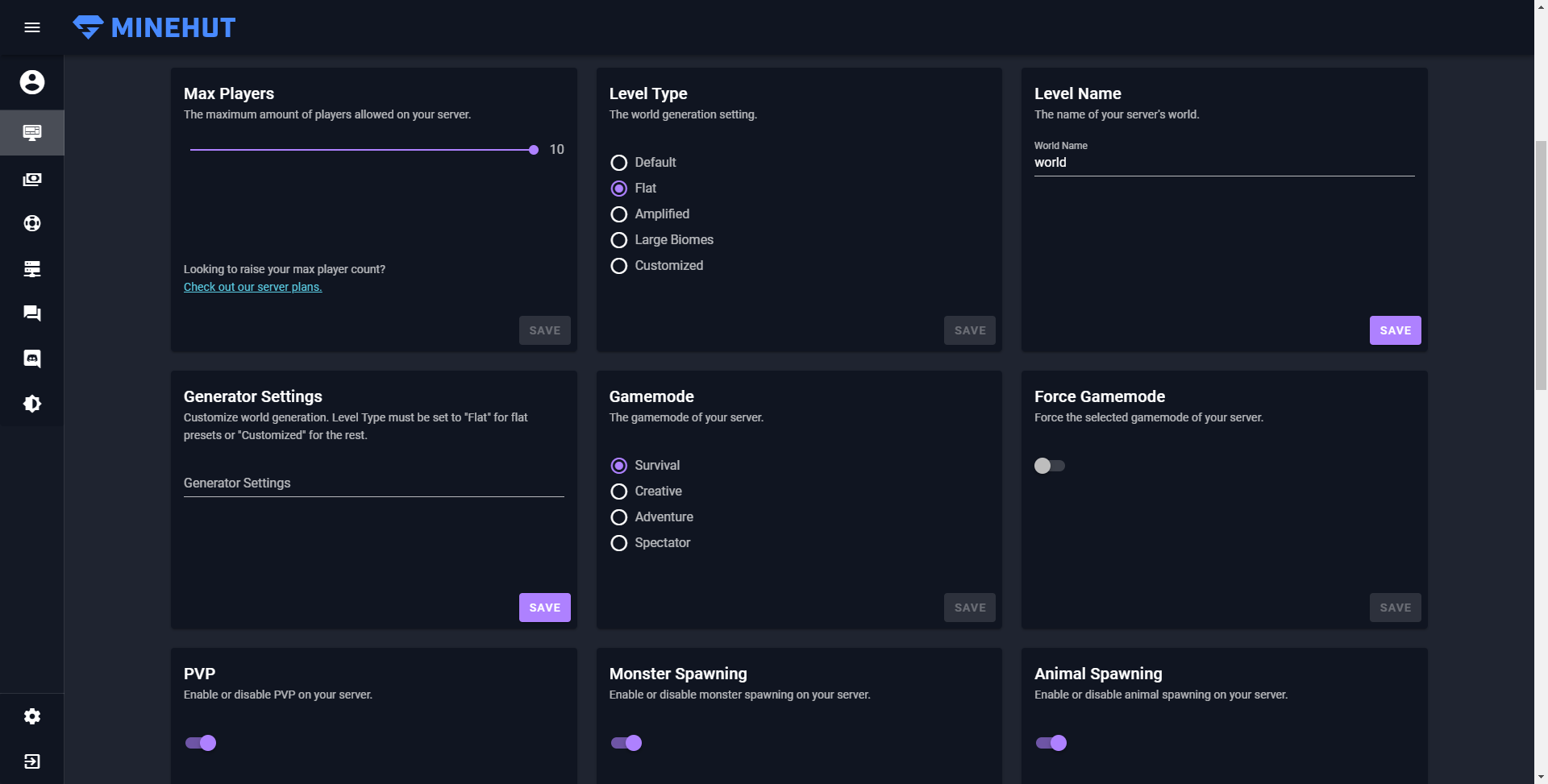1548x784 pixels.
Task: Open the forums chat bubbles icon
Action: (32, 313)
